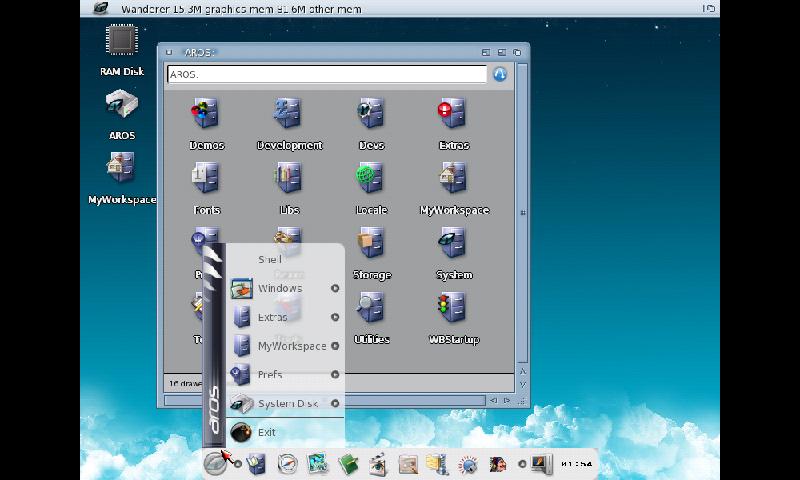The height and width of the screenshot is (480, 800).
Task: Click the clock in the dock
Action: tap(576, 464)
